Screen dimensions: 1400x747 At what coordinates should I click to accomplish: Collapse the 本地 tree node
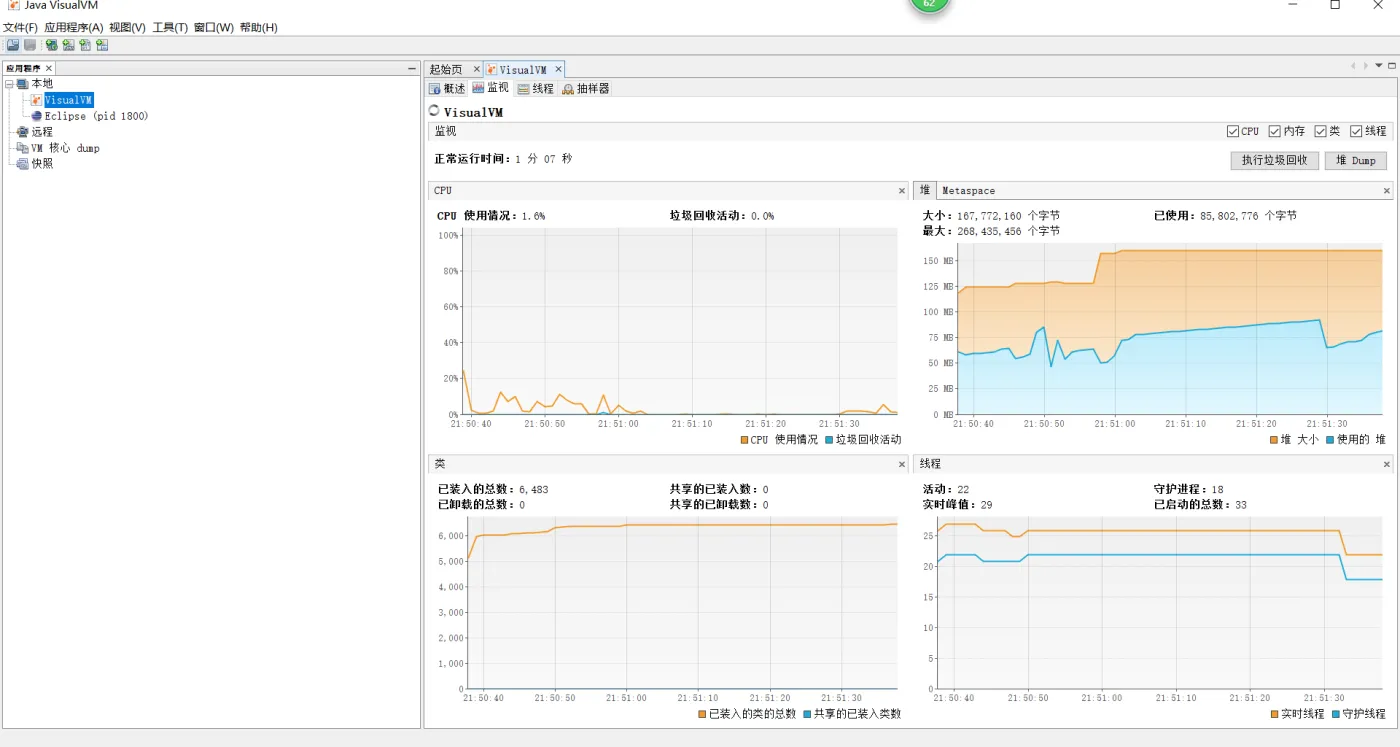(10, 84)
